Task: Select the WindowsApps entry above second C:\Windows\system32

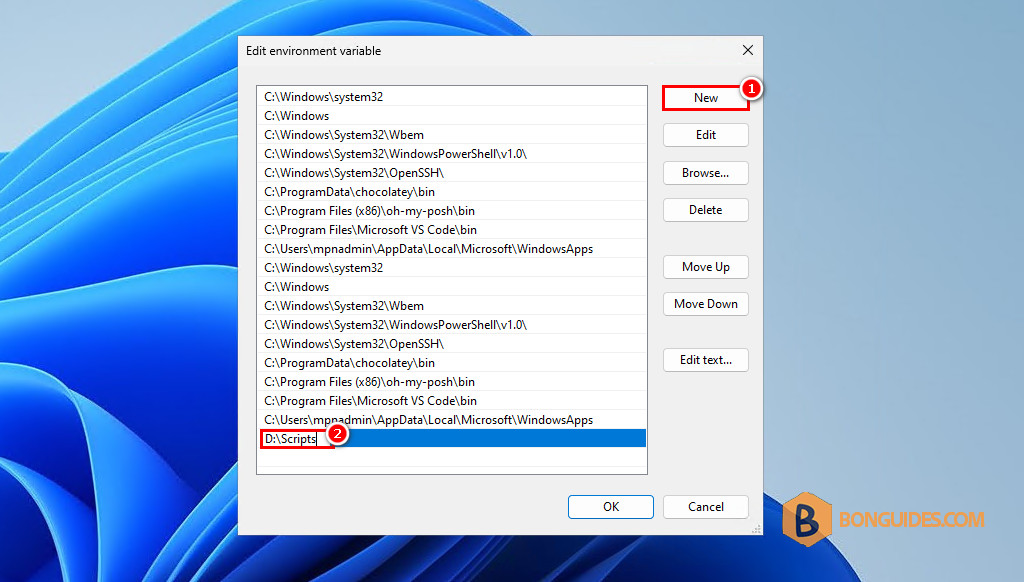Action: click(x=452, y=248)
